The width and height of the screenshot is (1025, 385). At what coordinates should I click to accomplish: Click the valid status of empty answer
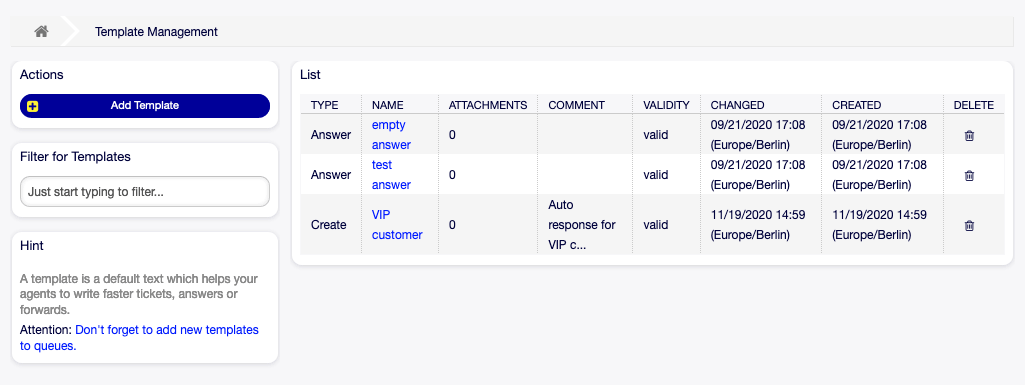[x=656, y=135]
